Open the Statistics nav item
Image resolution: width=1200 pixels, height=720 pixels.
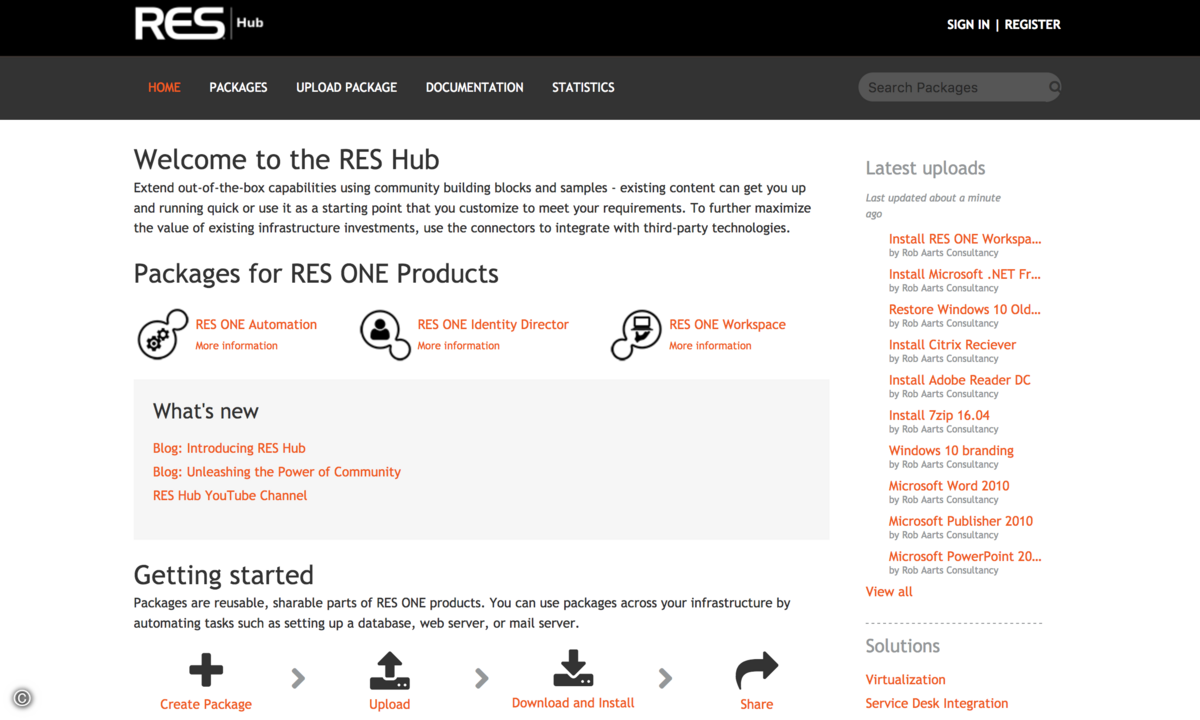[583, 87]
